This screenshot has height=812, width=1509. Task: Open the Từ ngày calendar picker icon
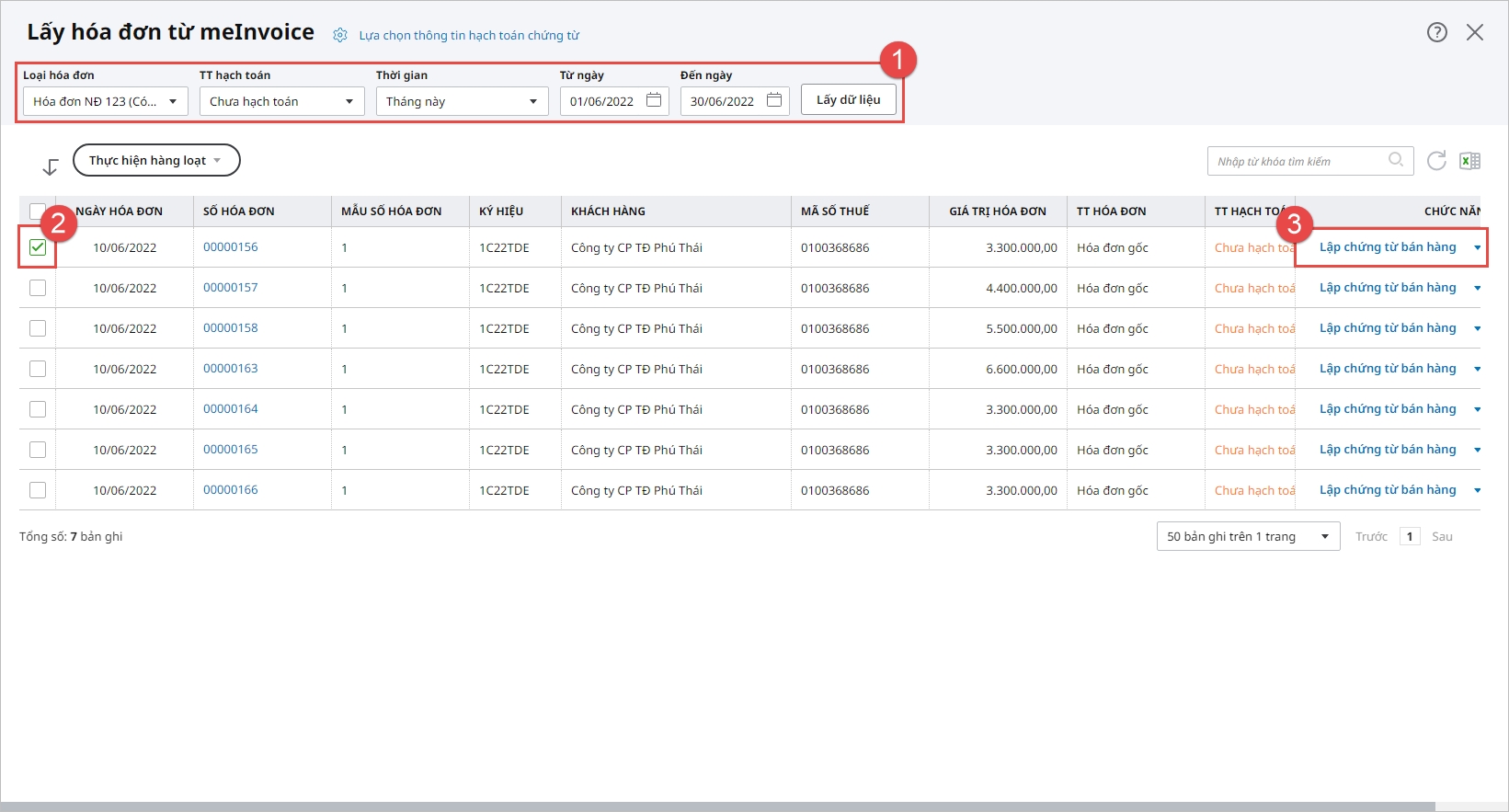coord(654,100)
